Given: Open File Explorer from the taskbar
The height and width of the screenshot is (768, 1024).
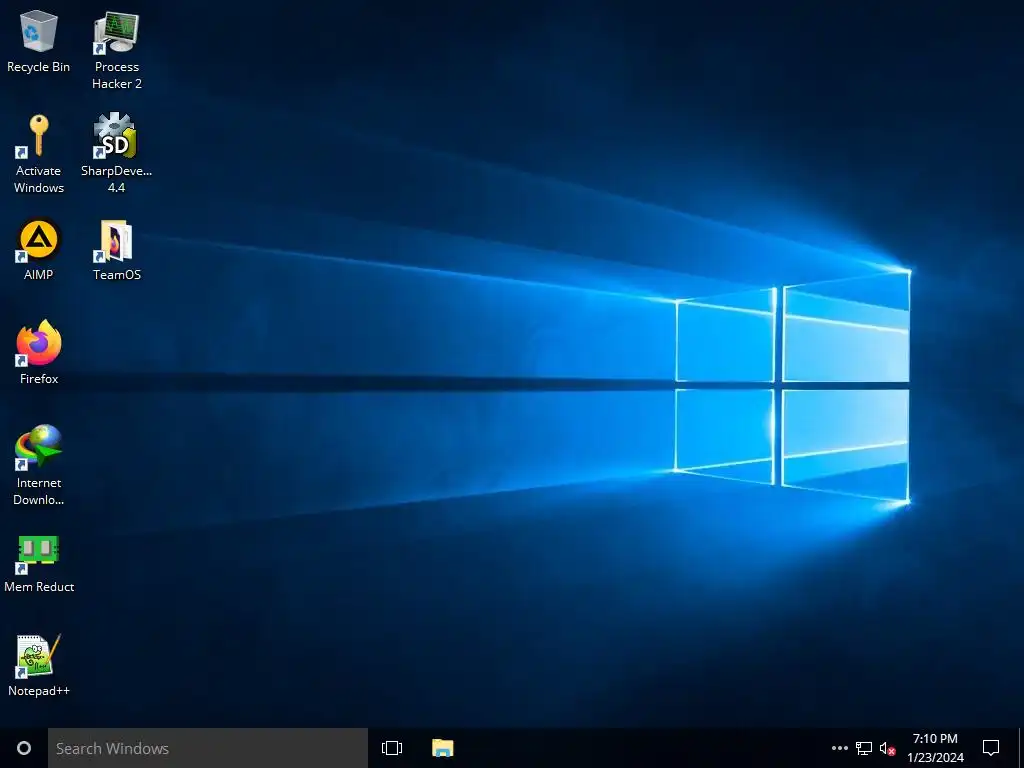Looking at the screenshot, I should click(x=443, y=748).
